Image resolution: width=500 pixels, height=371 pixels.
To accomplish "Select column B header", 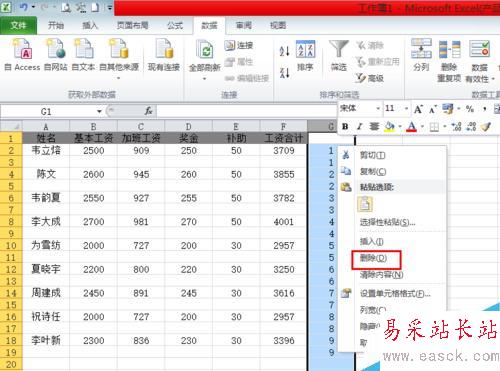I will 93,127.
